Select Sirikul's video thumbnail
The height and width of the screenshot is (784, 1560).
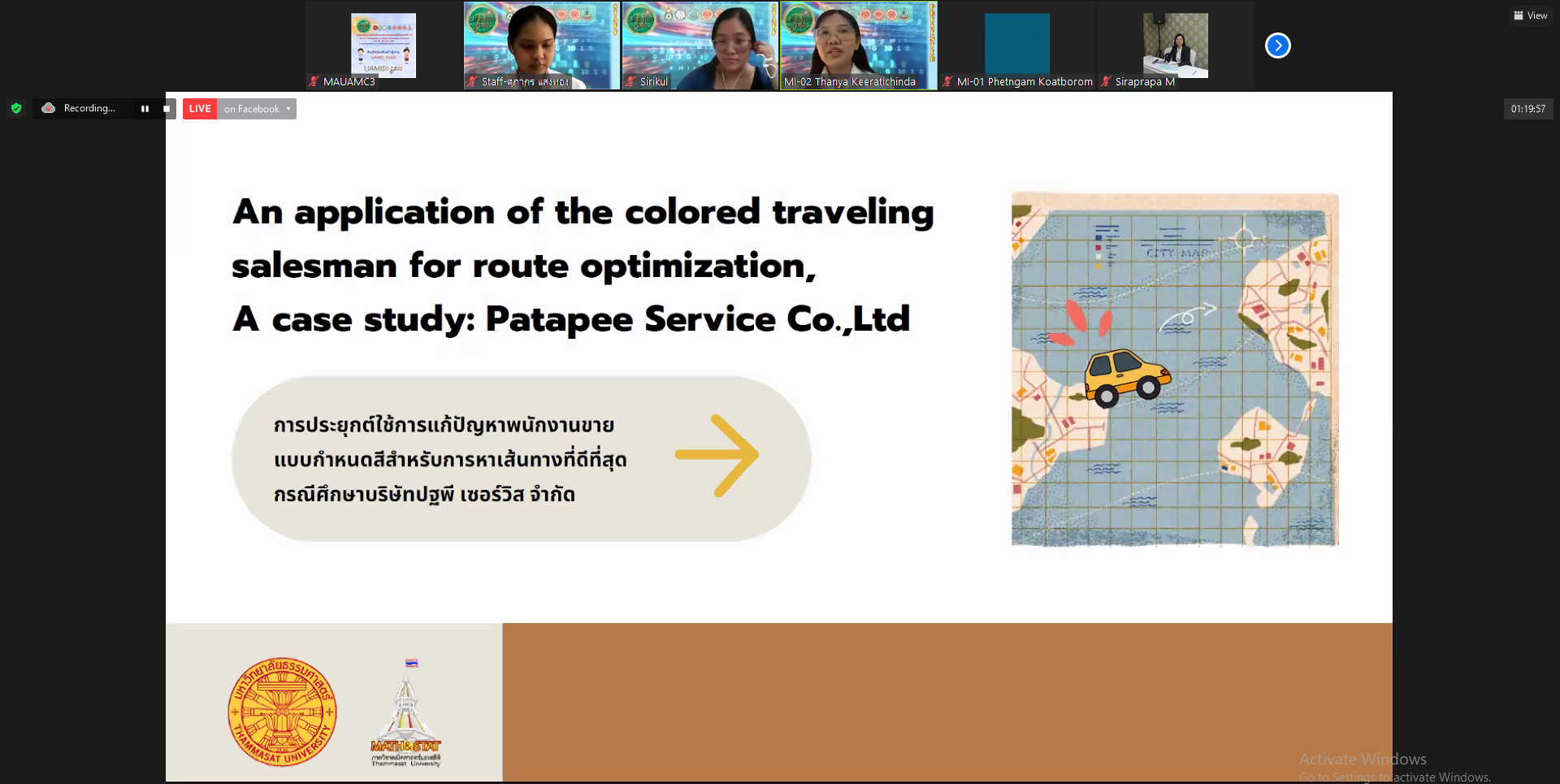(x=700, y=45)
